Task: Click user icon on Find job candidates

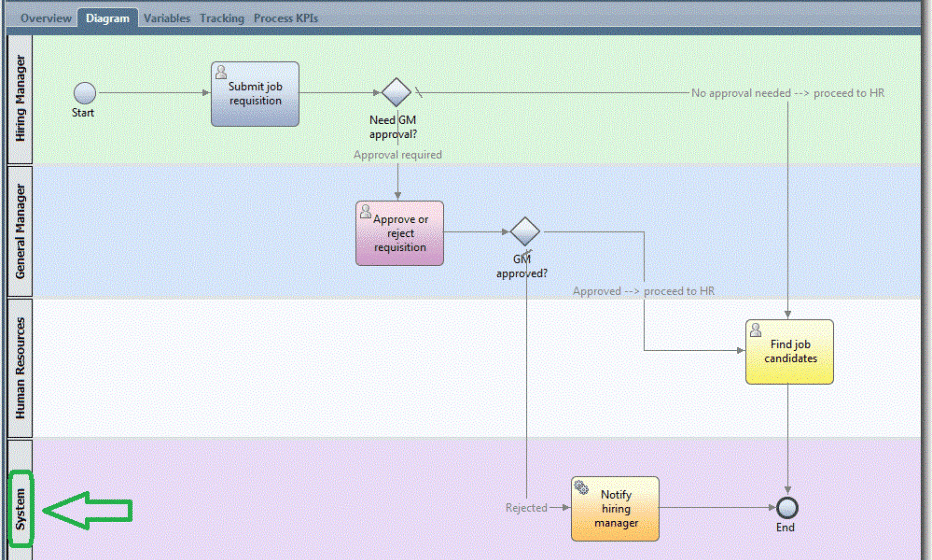Action: point(756,330)
